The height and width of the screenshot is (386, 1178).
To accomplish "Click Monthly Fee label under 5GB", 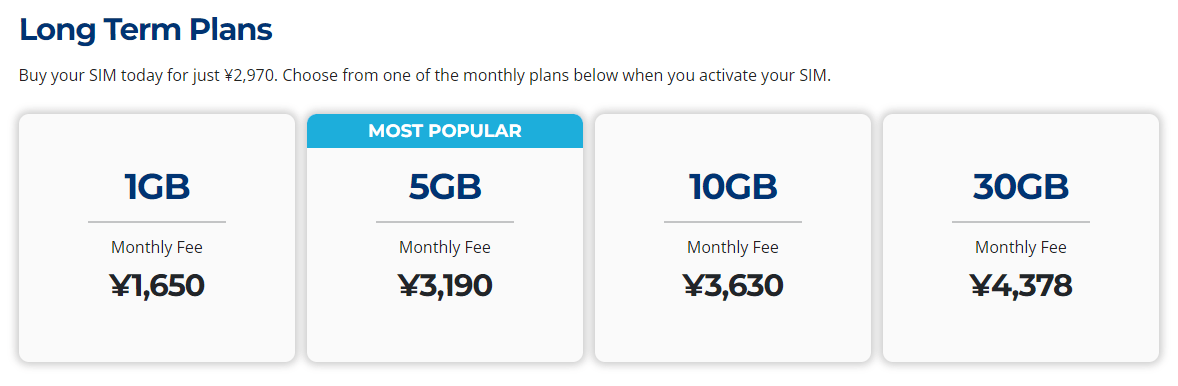I will (x=445, y=247).
